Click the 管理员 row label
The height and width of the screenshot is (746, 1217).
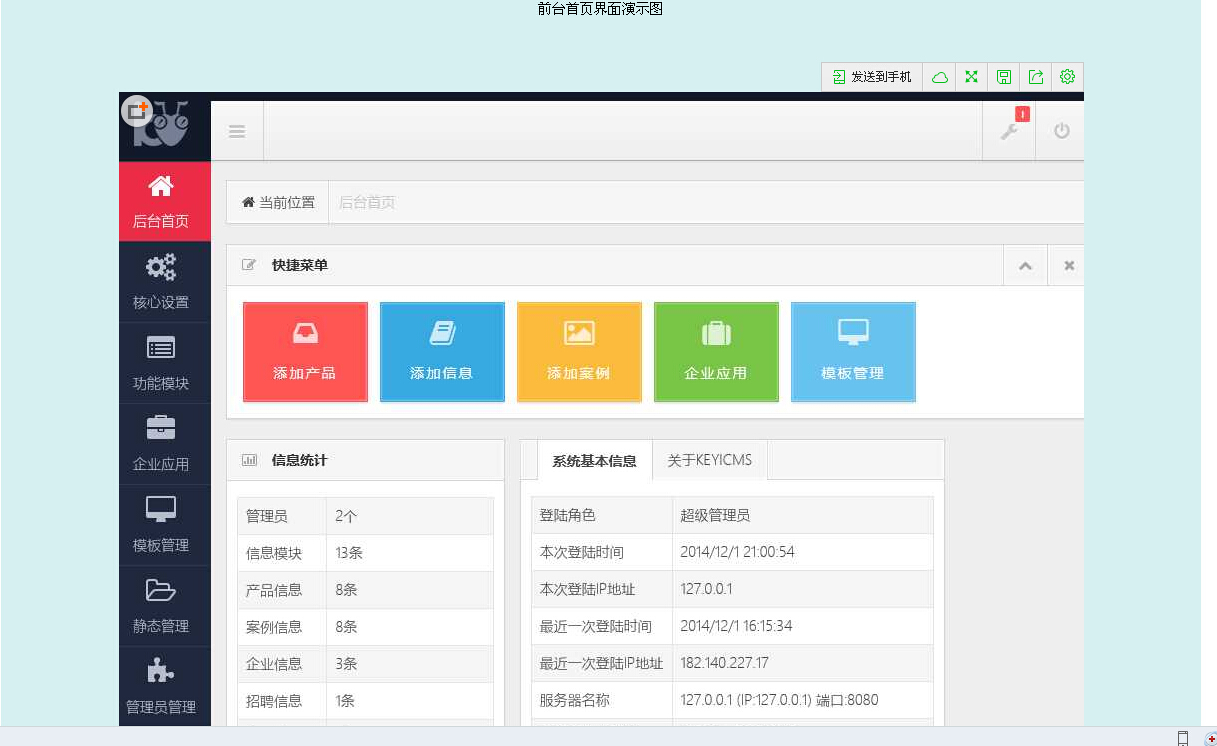click(x=267, y=516)
